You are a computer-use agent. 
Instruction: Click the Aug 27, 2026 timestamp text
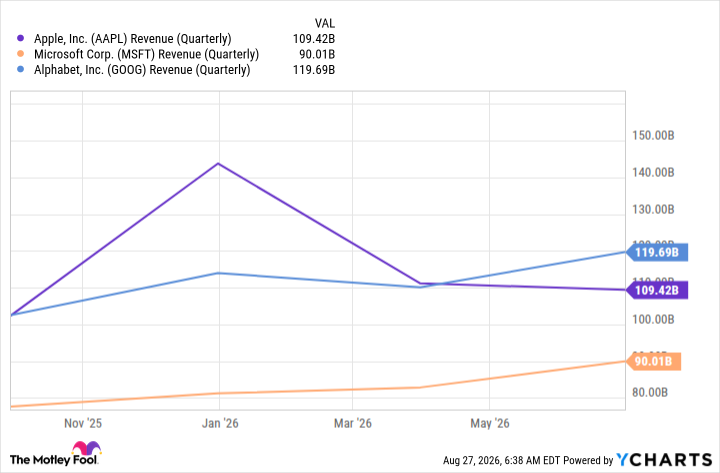click(x=501, y=460)
